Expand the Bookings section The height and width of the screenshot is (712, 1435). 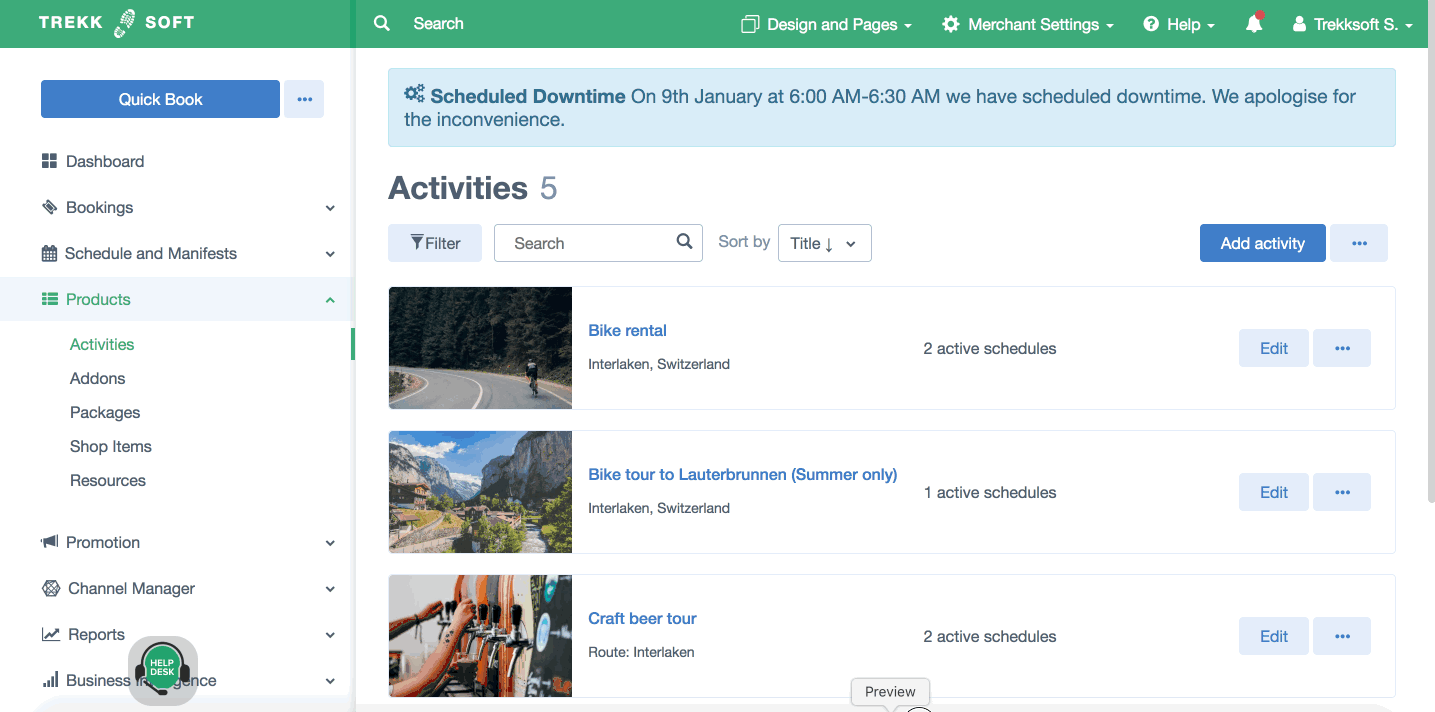pos(330,208)
